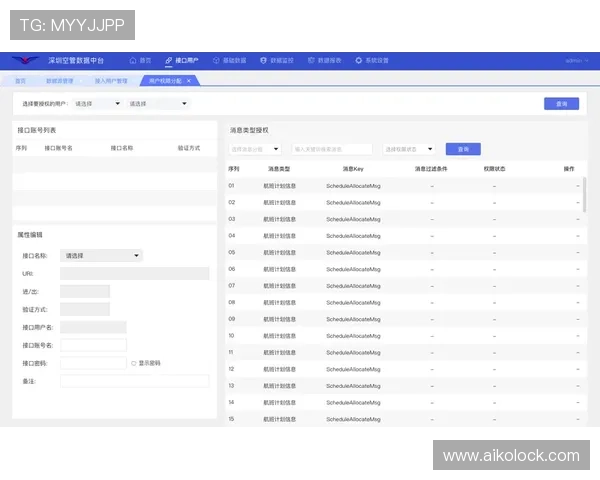The height and width of the screenshot is (480, 600).
Task: Click 查询 button in message type panel
Action: pos(463,148)
